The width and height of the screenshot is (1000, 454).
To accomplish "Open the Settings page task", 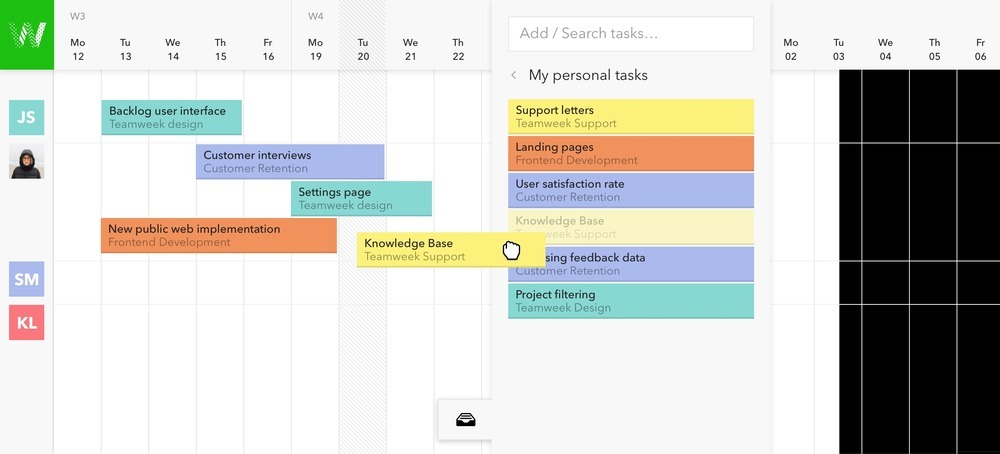I will tap(361, 198).
